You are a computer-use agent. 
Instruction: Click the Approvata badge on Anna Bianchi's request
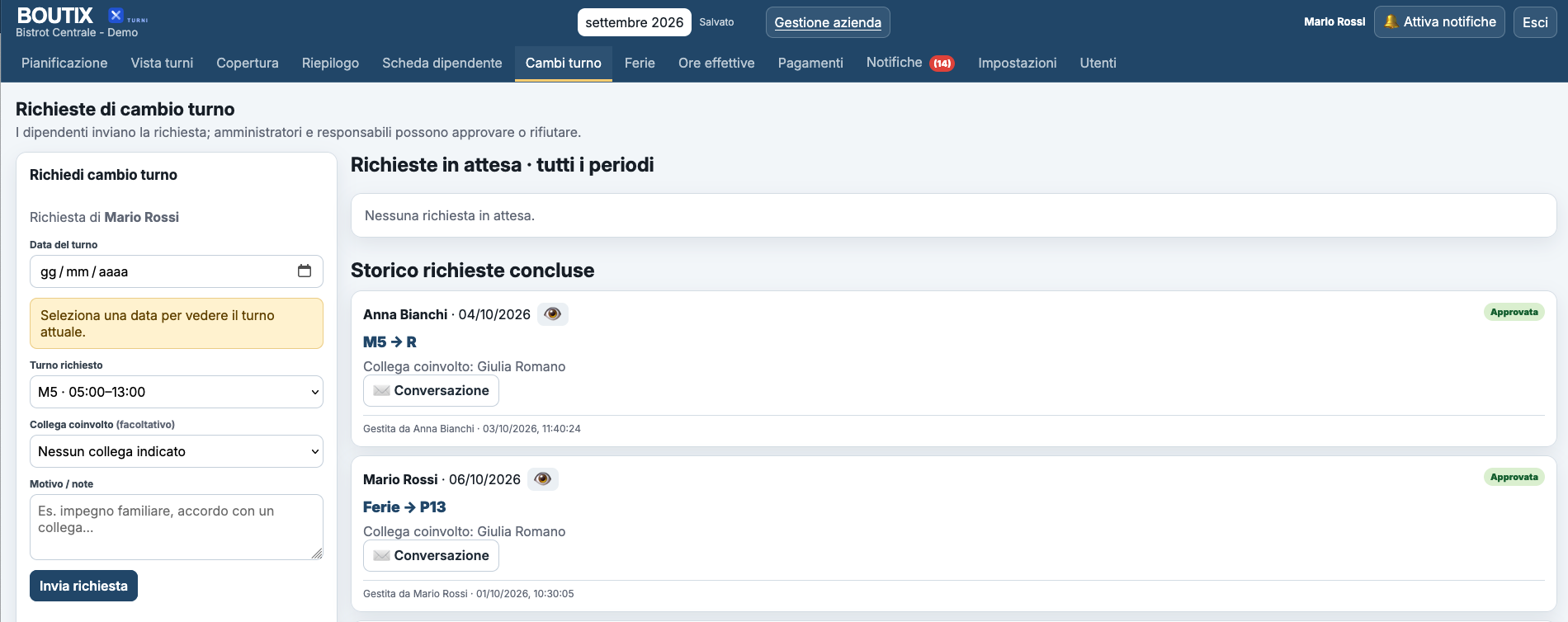1514,312
